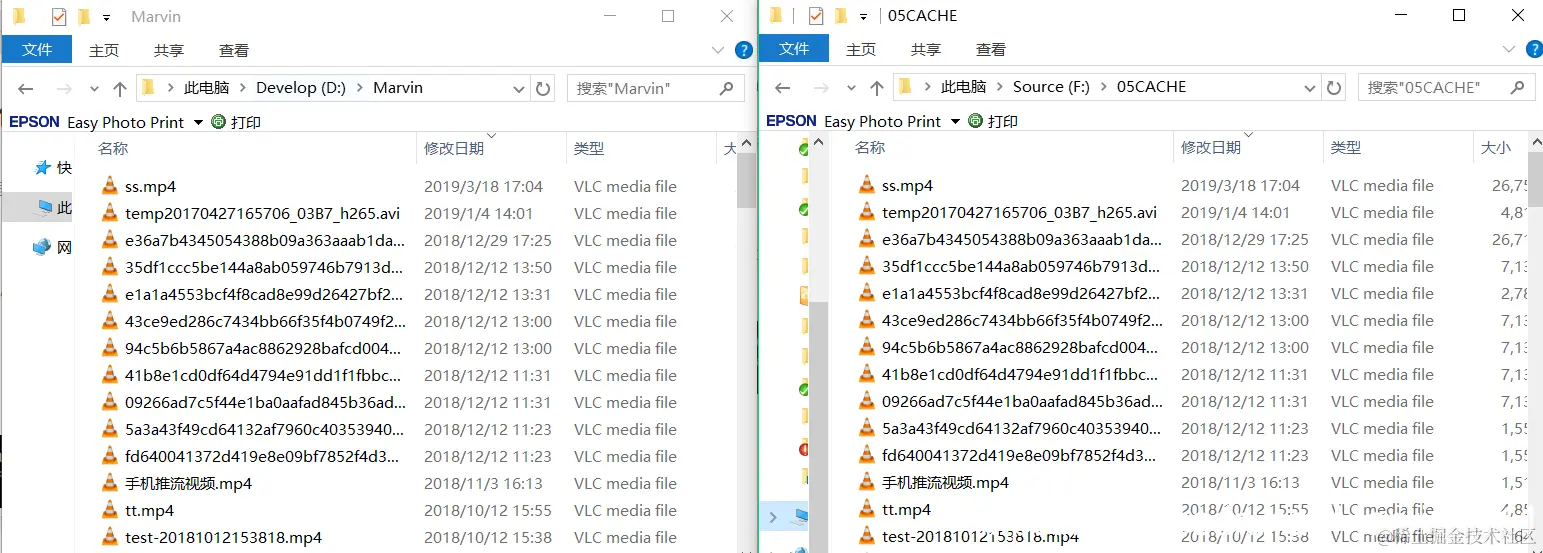
Task: Click search magnifier in Marvin window
Action: pyautogui.click(x=727, y=88)
